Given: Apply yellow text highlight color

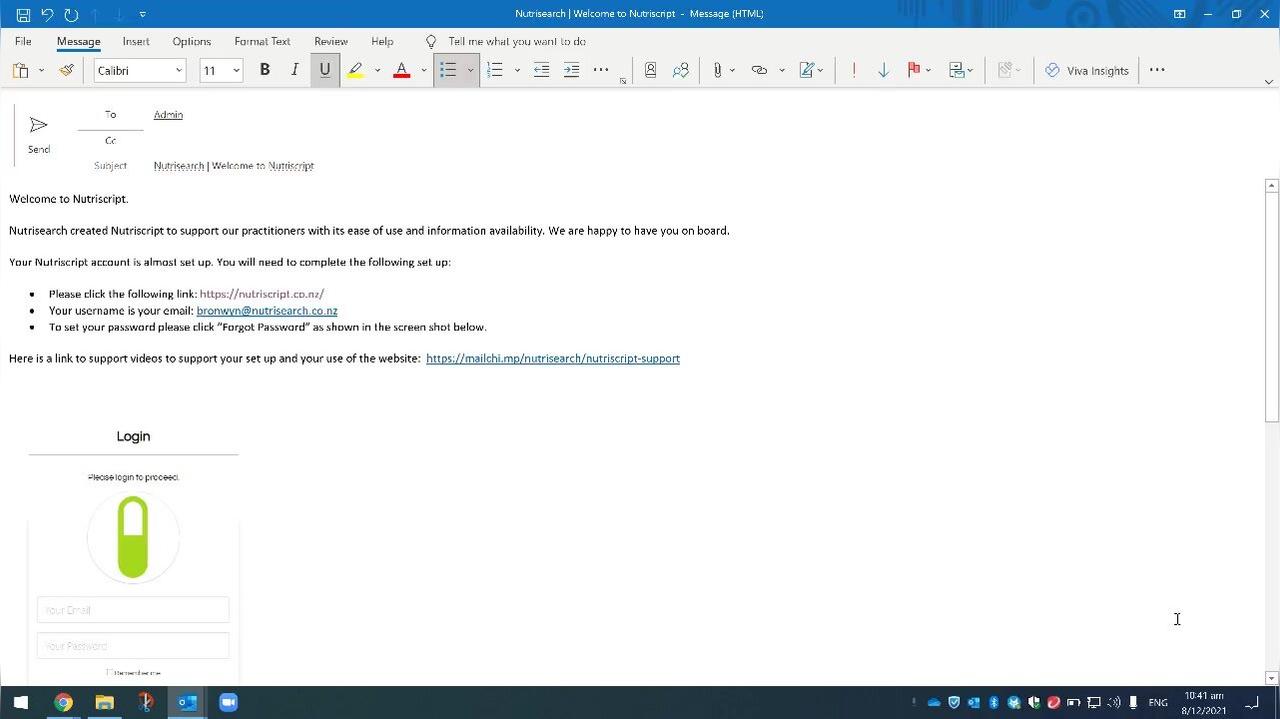Looking at the screenshot, I should [355, 70].
